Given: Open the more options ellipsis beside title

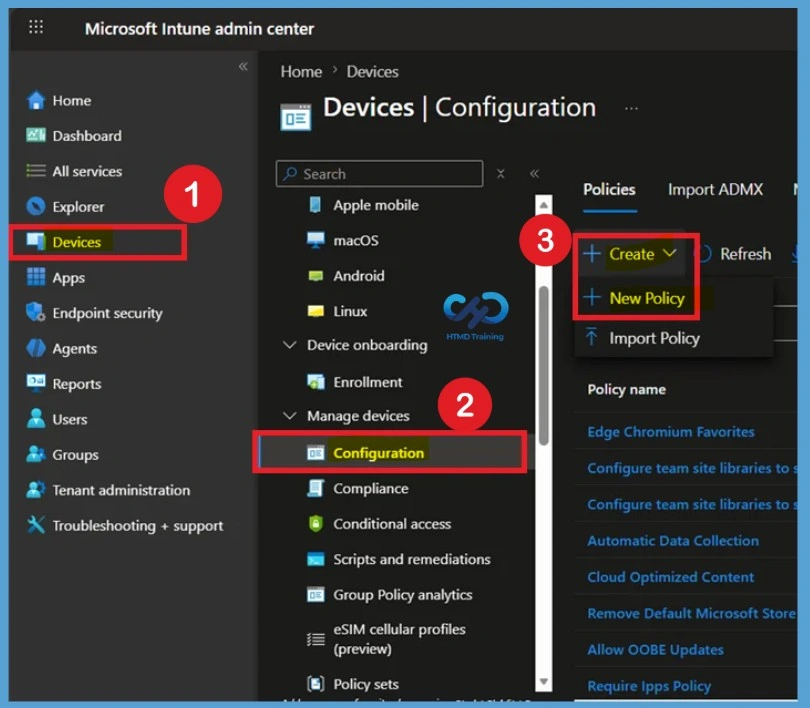Looking at the screenshot, I should tap(631, 108).
